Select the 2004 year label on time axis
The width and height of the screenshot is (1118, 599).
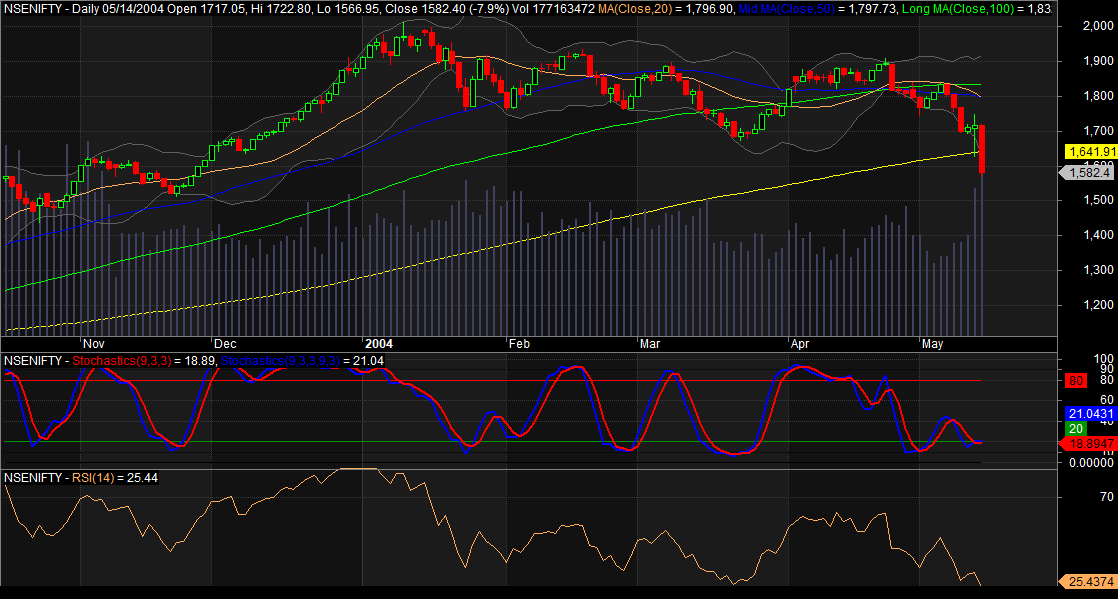(378, 344)
